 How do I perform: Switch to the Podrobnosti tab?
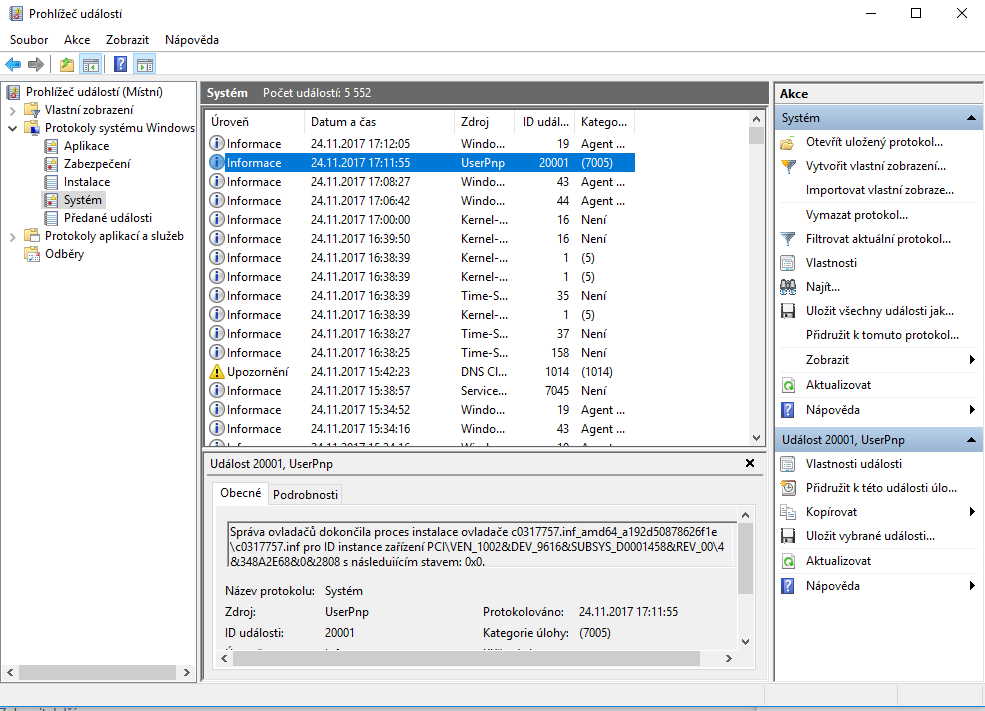(x=306, y=495)
